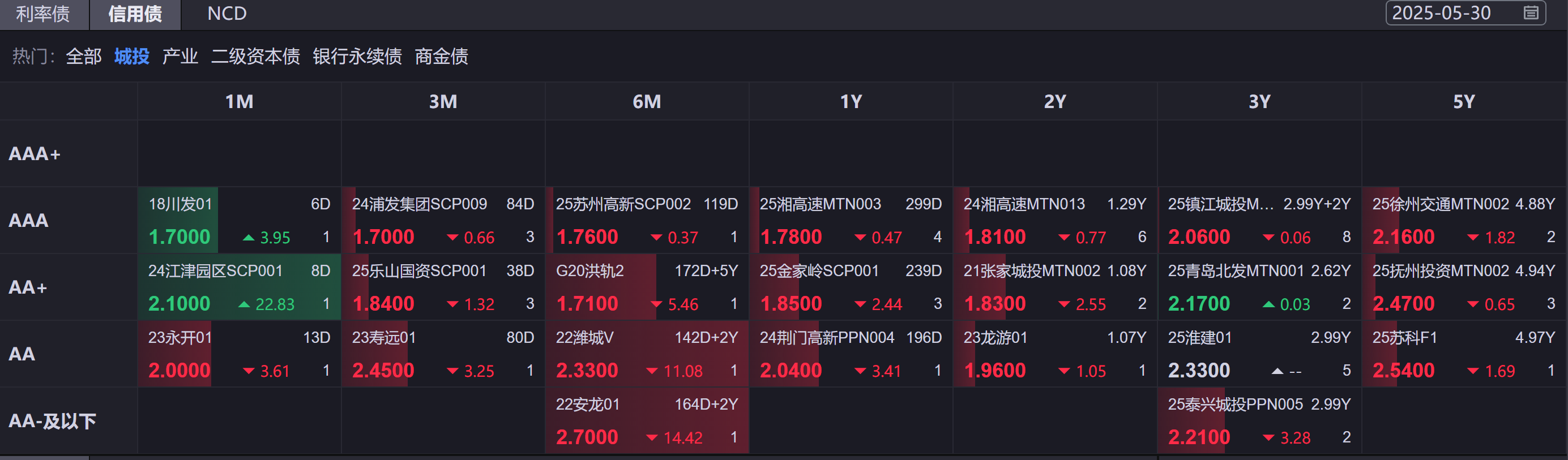The width and height of the screenshot is (1568, 460).
Task: Click the date field showing 2025-05-30
Action: point(1441,13)
